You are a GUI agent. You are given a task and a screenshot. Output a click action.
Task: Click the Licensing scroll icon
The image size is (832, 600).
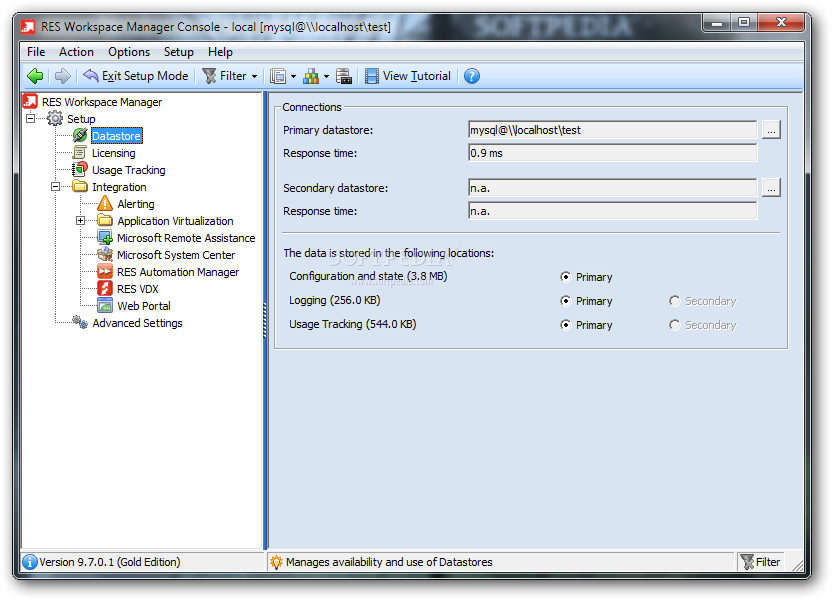(x=80, y=153)
